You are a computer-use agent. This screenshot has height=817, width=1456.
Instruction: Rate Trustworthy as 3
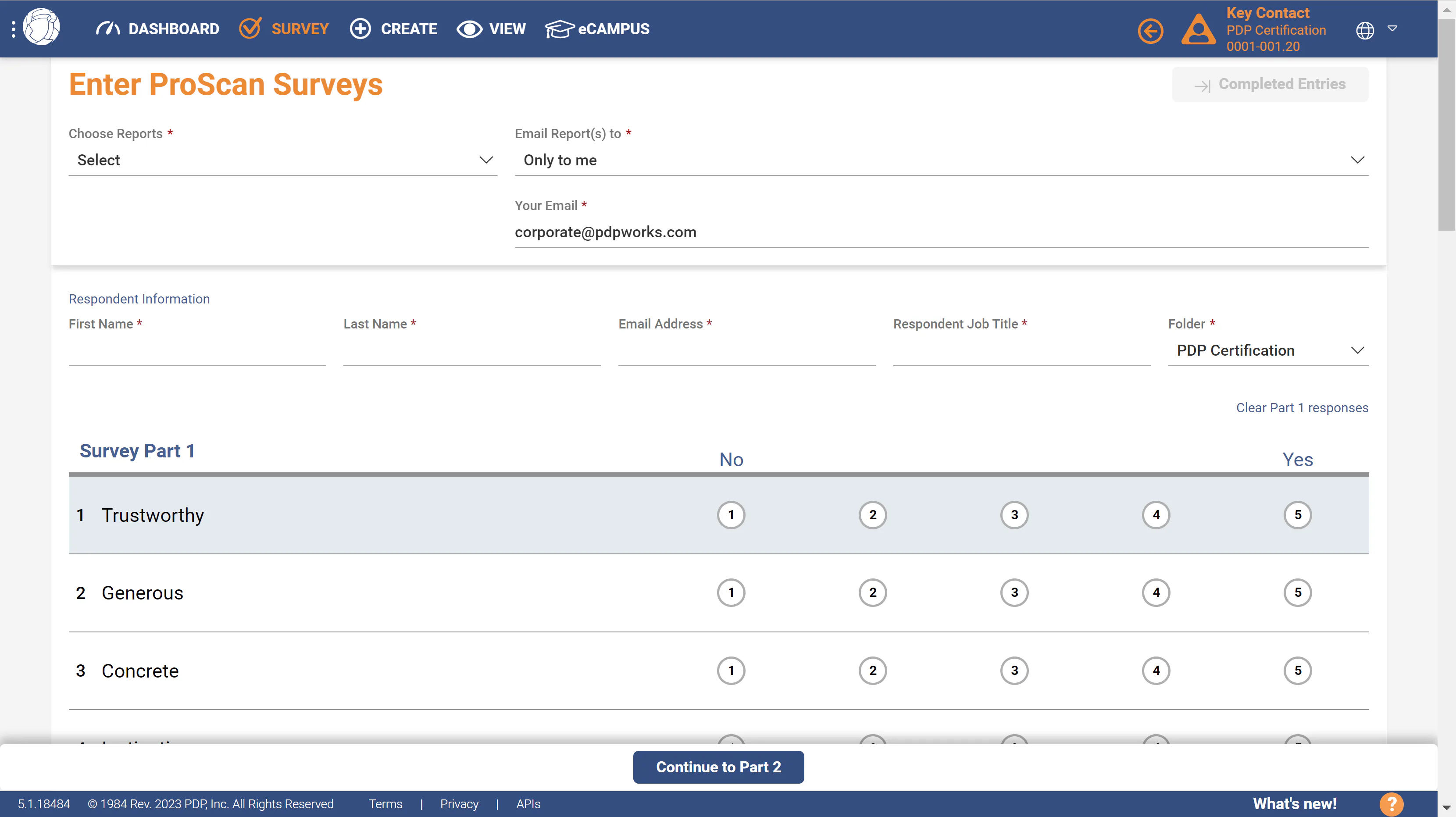click(1014, 515)
